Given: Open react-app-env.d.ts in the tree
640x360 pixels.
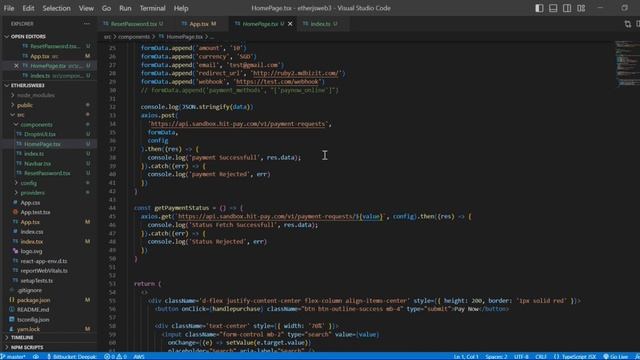Looking at the screenshot, I should point(44,261).
